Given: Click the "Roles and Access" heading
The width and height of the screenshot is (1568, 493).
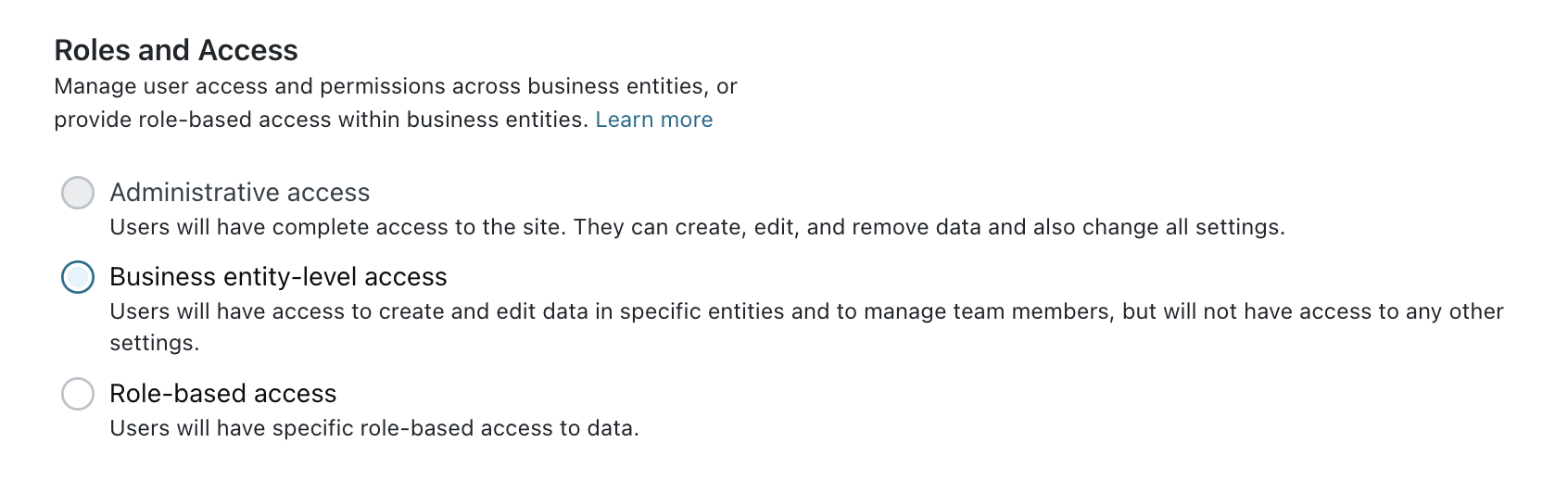Looking at the screenshot, I should click(176, 50).
